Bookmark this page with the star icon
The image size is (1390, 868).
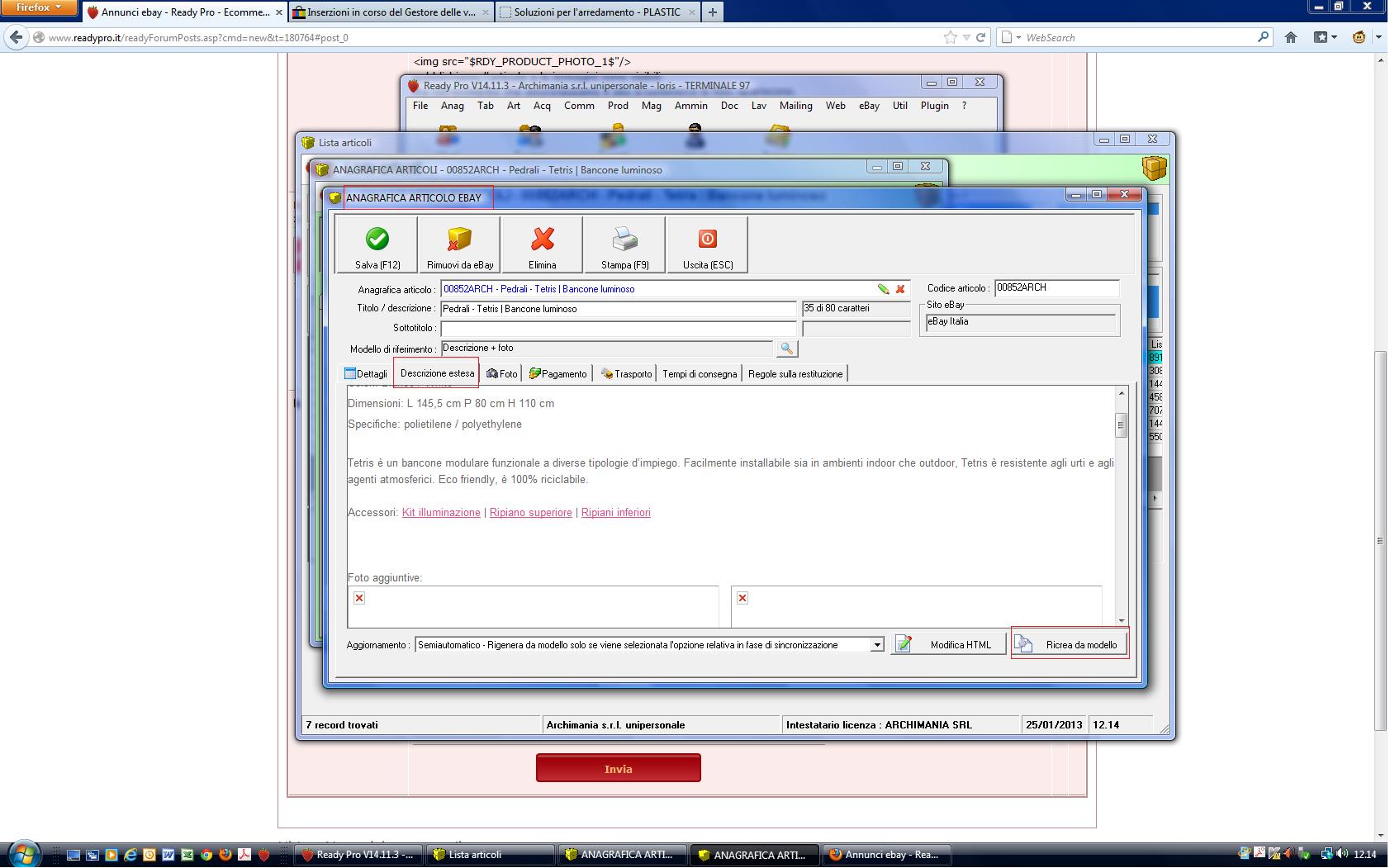(x=951, y=37)
